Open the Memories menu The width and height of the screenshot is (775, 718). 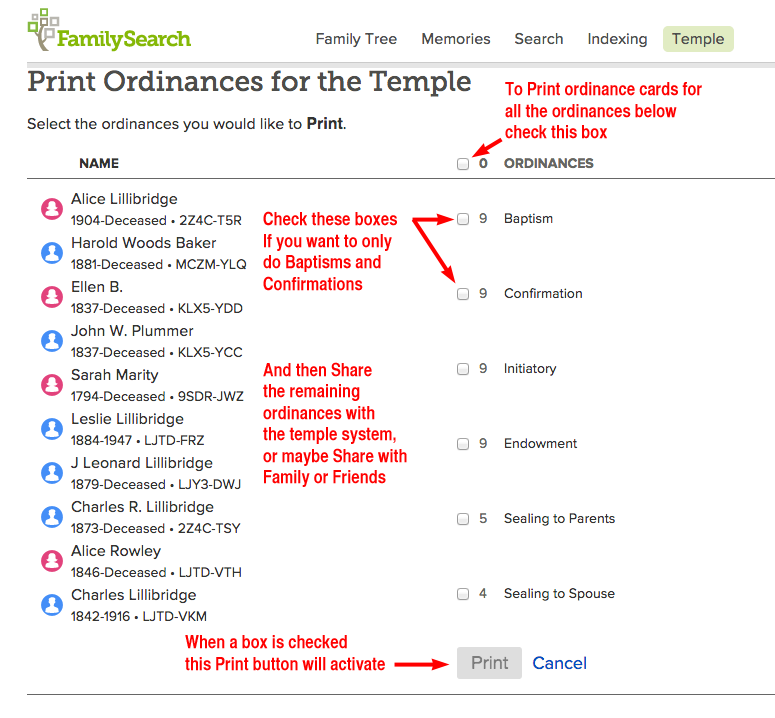click(x=456, y=39)
